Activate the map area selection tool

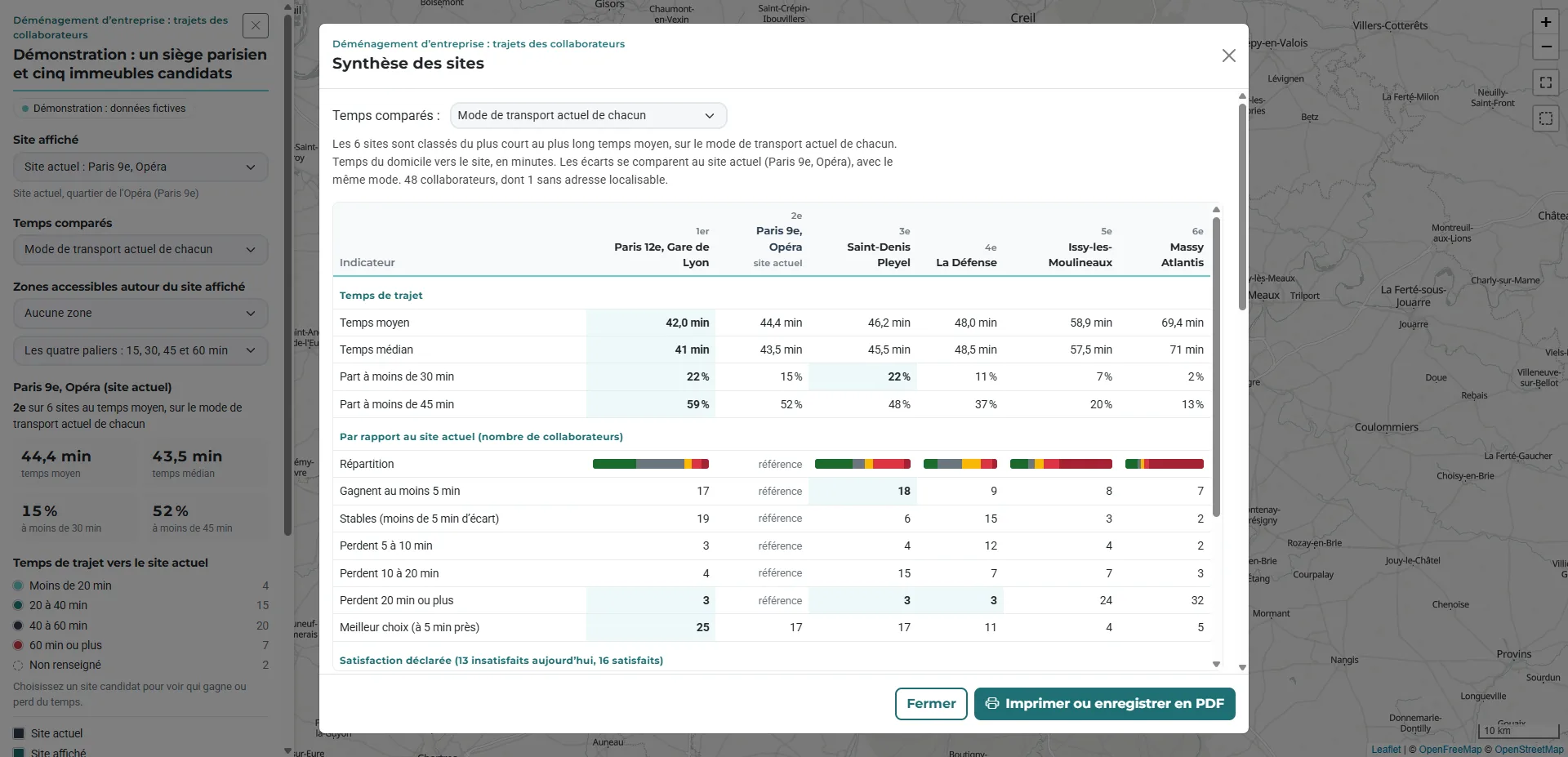pos(1546,118)
